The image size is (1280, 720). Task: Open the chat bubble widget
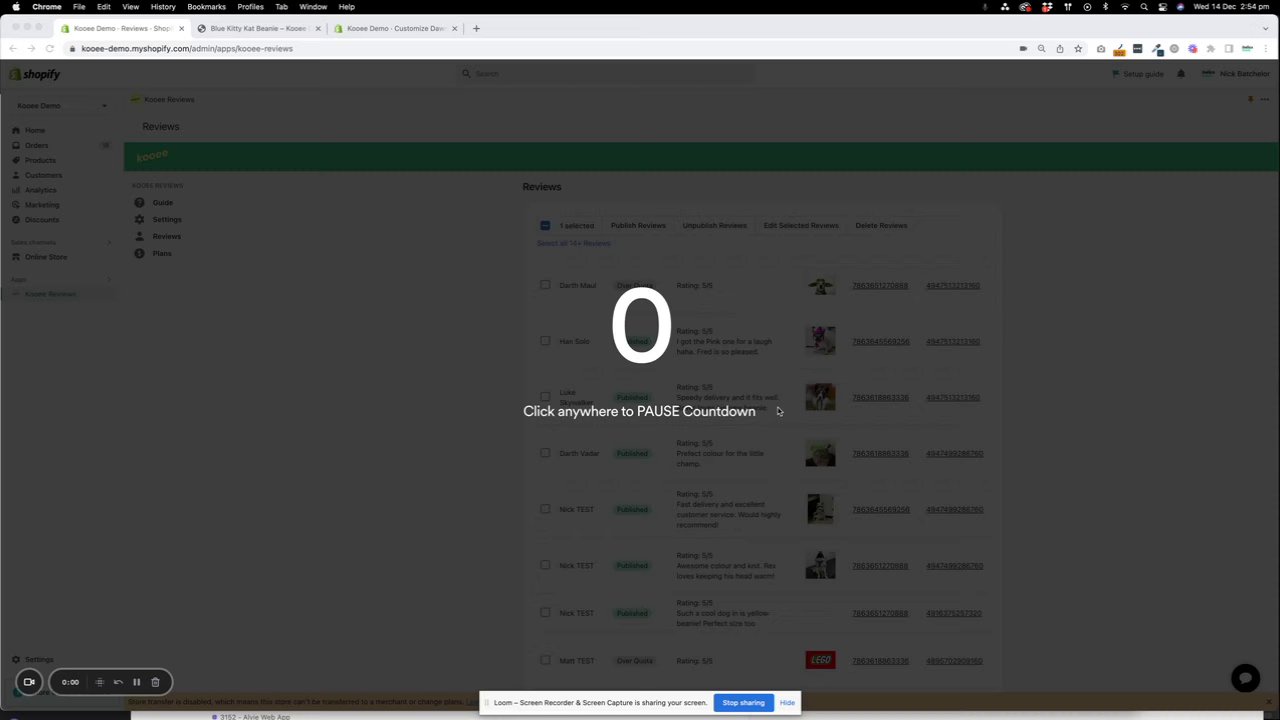(x=1245, y=678)
